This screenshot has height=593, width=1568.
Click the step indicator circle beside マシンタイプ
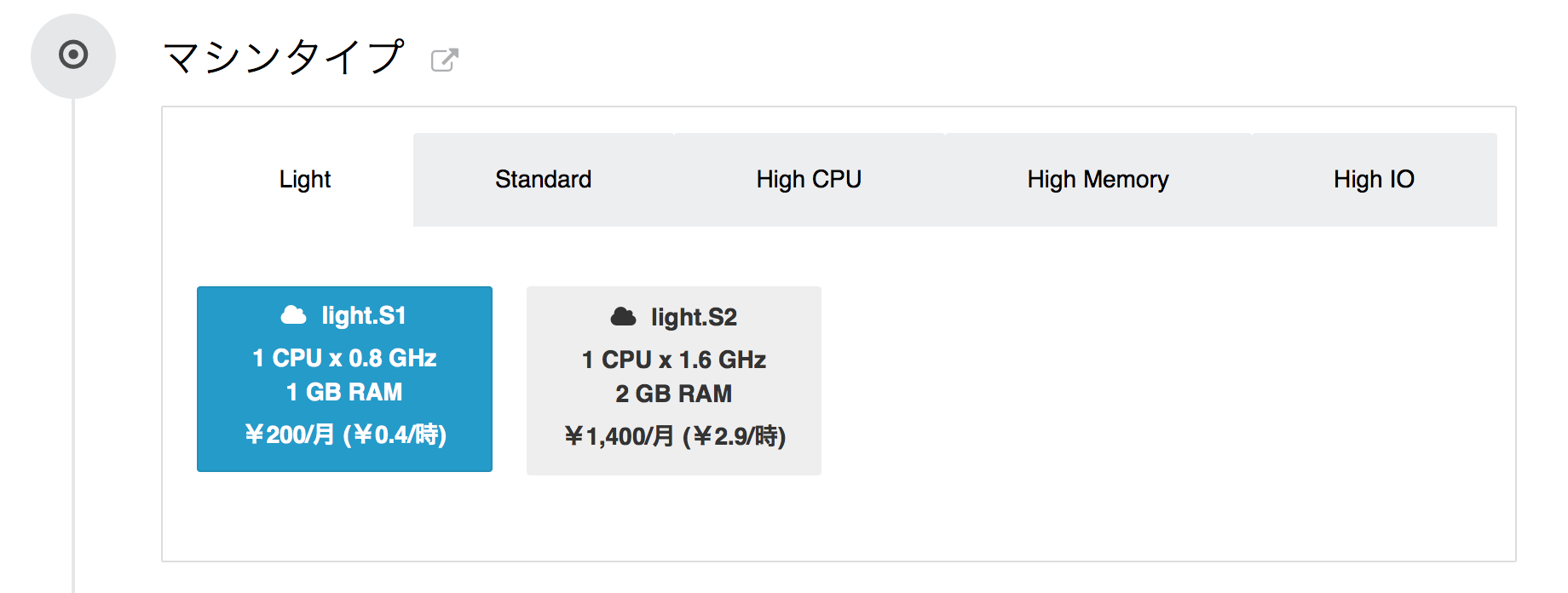tap(72, 54)
